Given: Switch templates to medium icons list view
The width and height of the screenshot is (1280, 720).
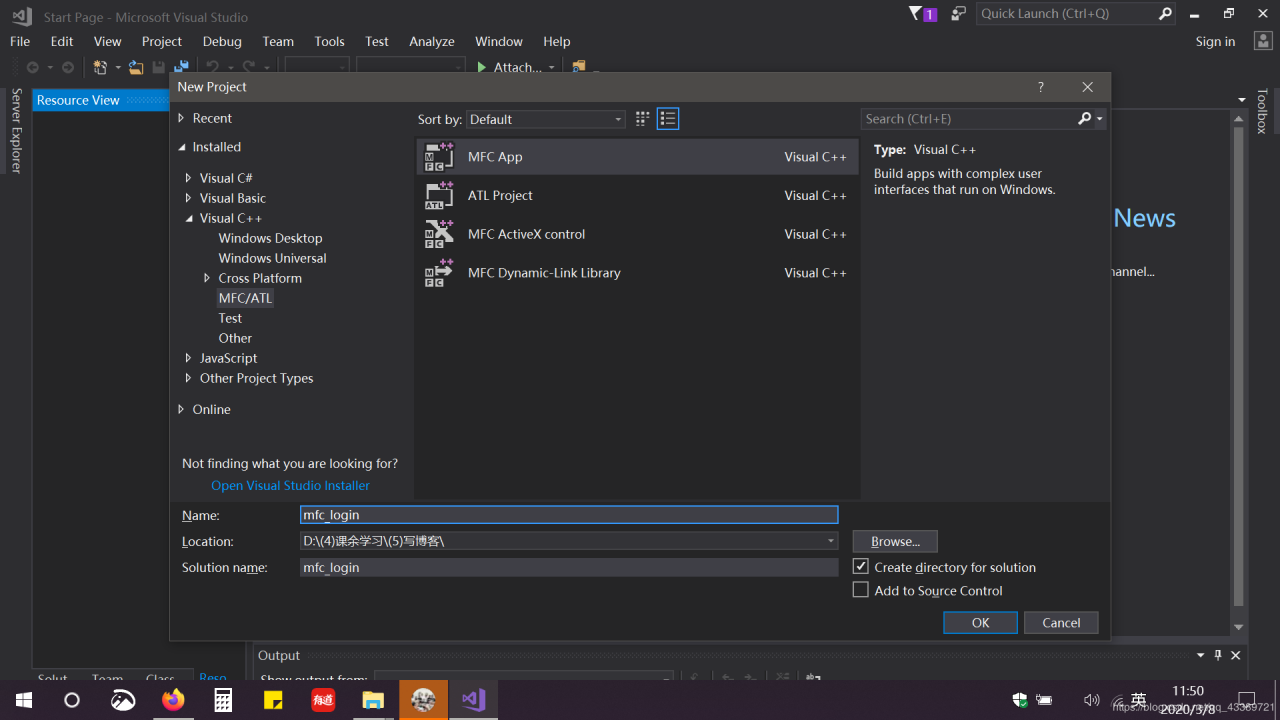Looking at the screenshot, I should [x=668, y=119].
